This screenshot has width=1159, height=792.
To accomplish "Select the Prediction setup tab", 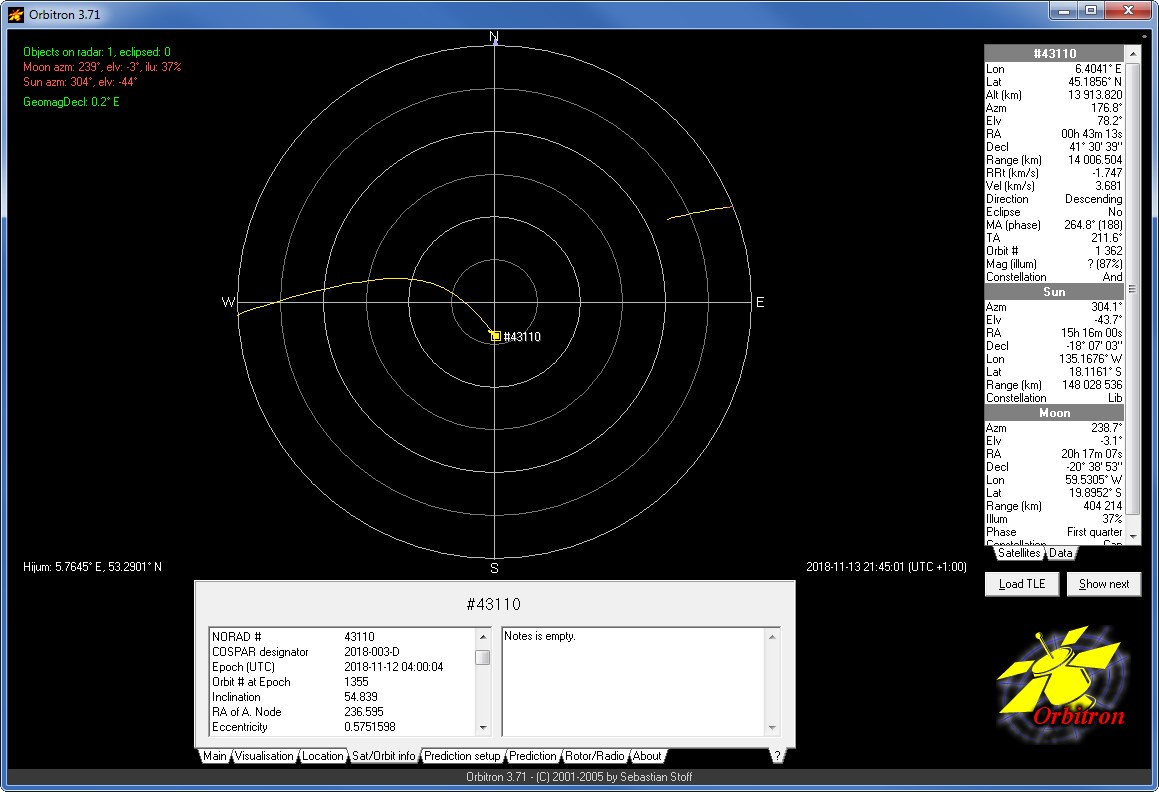I will pos(462,756).
